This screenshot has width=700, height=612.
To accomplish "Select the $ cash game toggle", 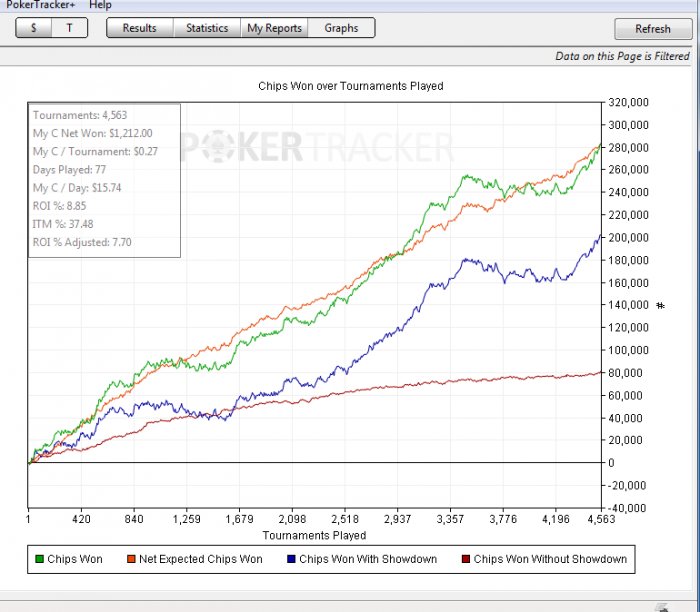I will click(x=33, y=28).
